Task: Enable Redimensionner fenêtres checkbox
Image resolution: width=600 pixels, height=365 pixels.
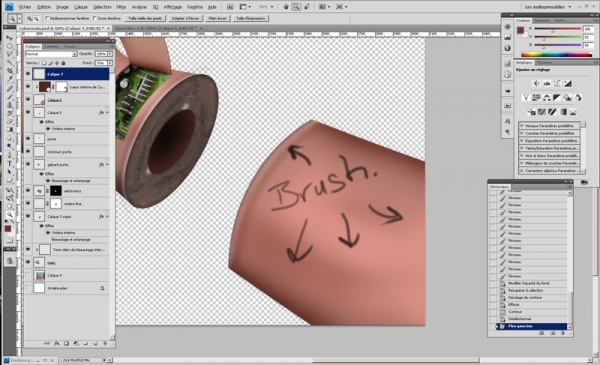Action: click(x=47, y=18)
